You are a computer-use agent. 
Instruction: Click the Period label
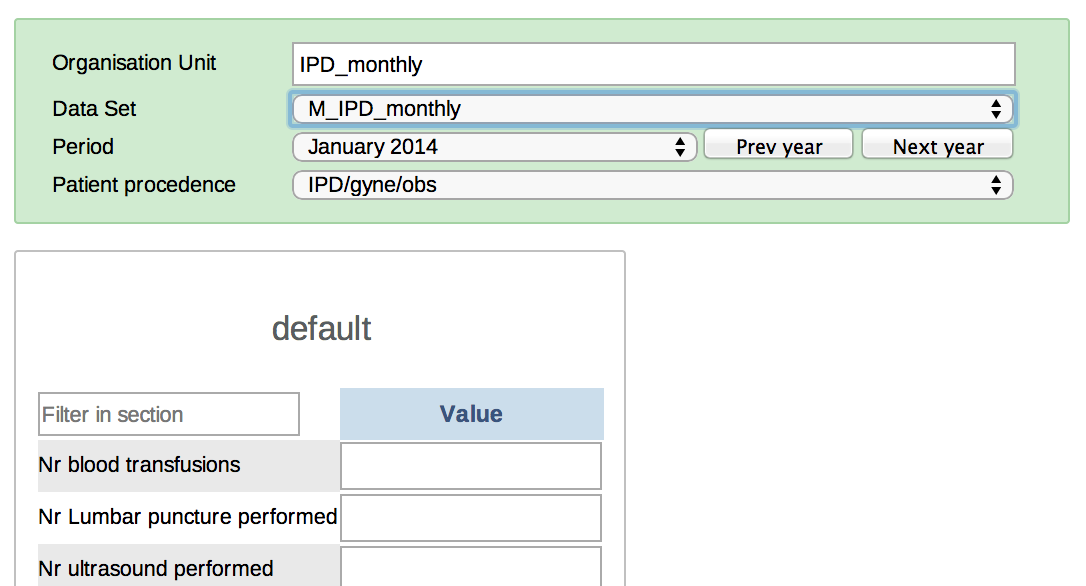click(83, 147)
